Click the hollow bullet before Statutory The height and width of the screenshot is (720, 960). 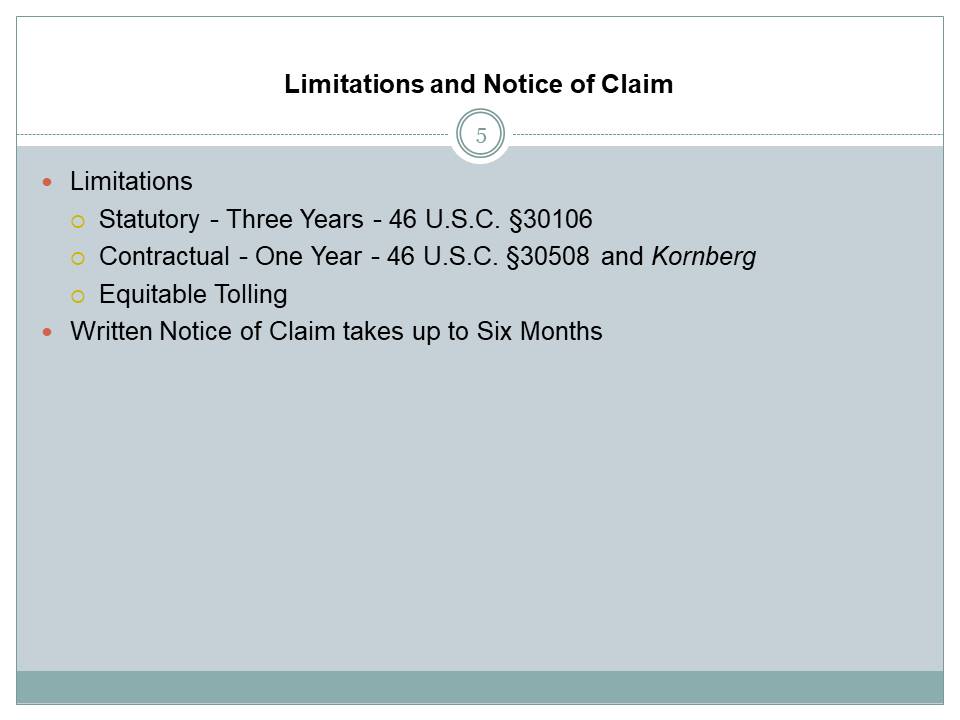point(79,220)
